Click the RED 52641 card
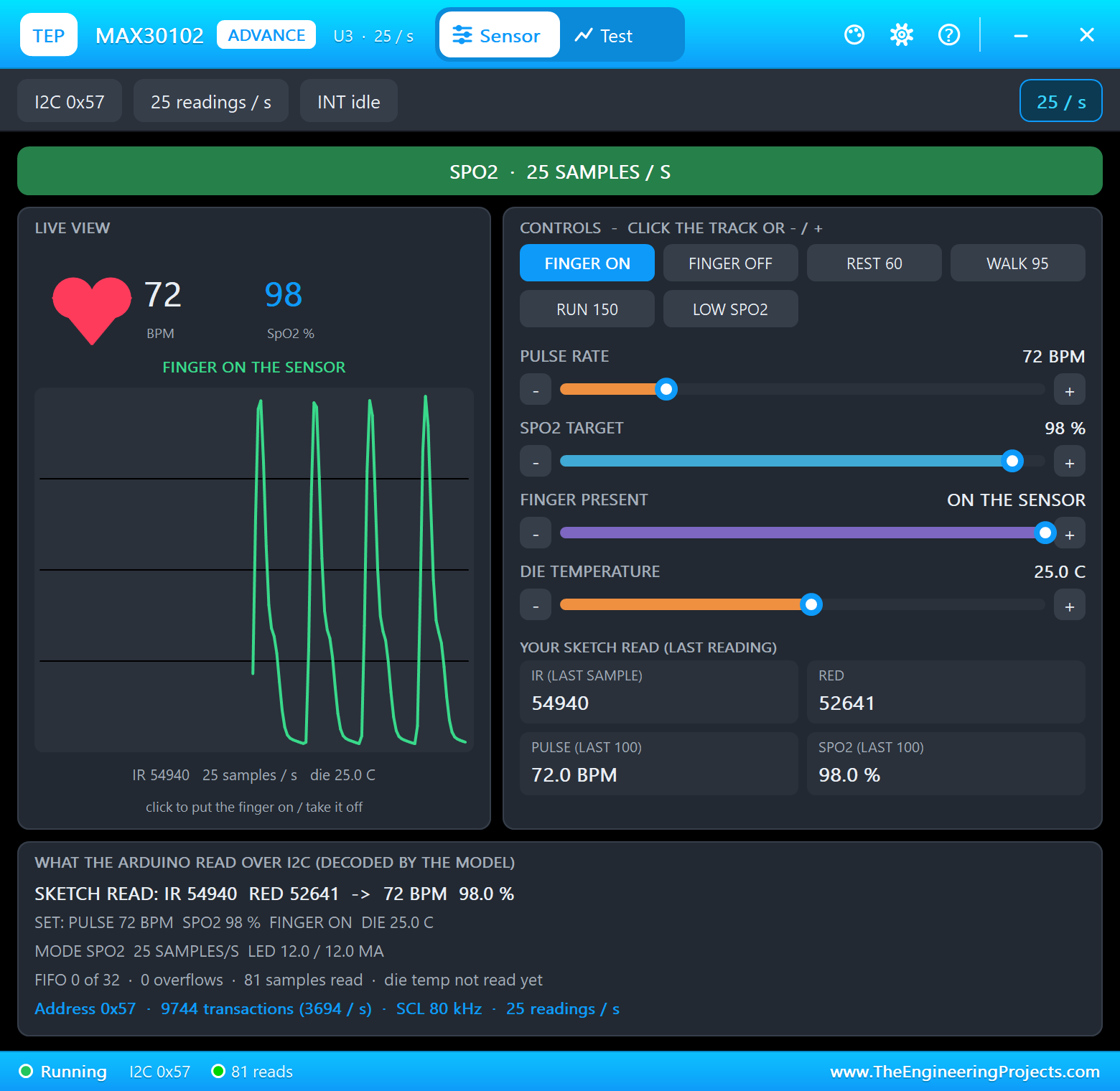This screenshot has width=1120, height=1091. pyautogui.click(x=946, y=692)
